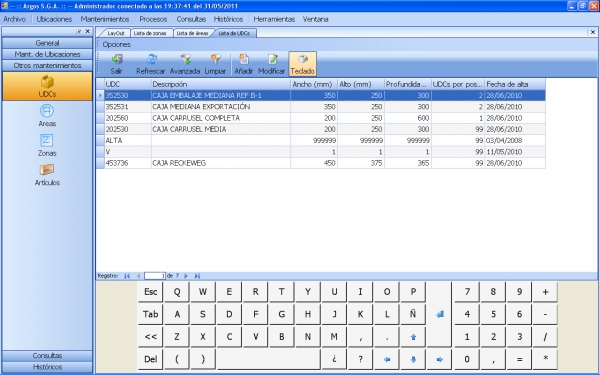Select the CAJA CARRUSEL MEDIA cell
Screen dimensions: 600x375
click(221, 129)
